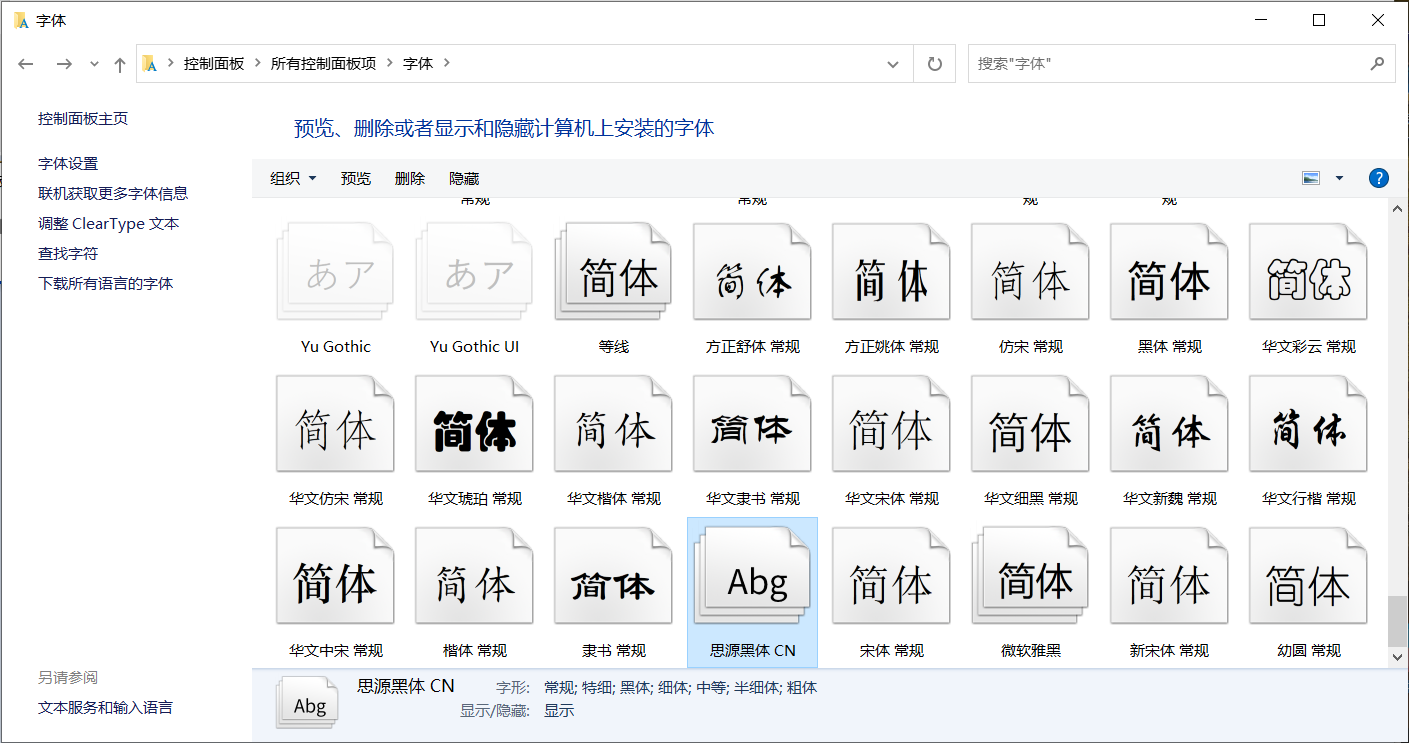This screenshot has width=1409, height=743.
Task: Select the 华文宋体 常规 font icon
Action: pyautogui.click(x=891, y=424)
